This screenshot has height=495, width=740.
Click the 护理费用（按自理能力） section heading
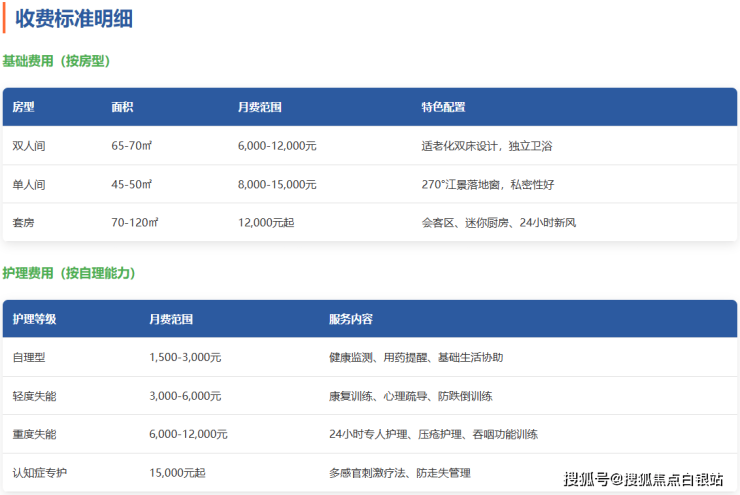coord(68,273)
